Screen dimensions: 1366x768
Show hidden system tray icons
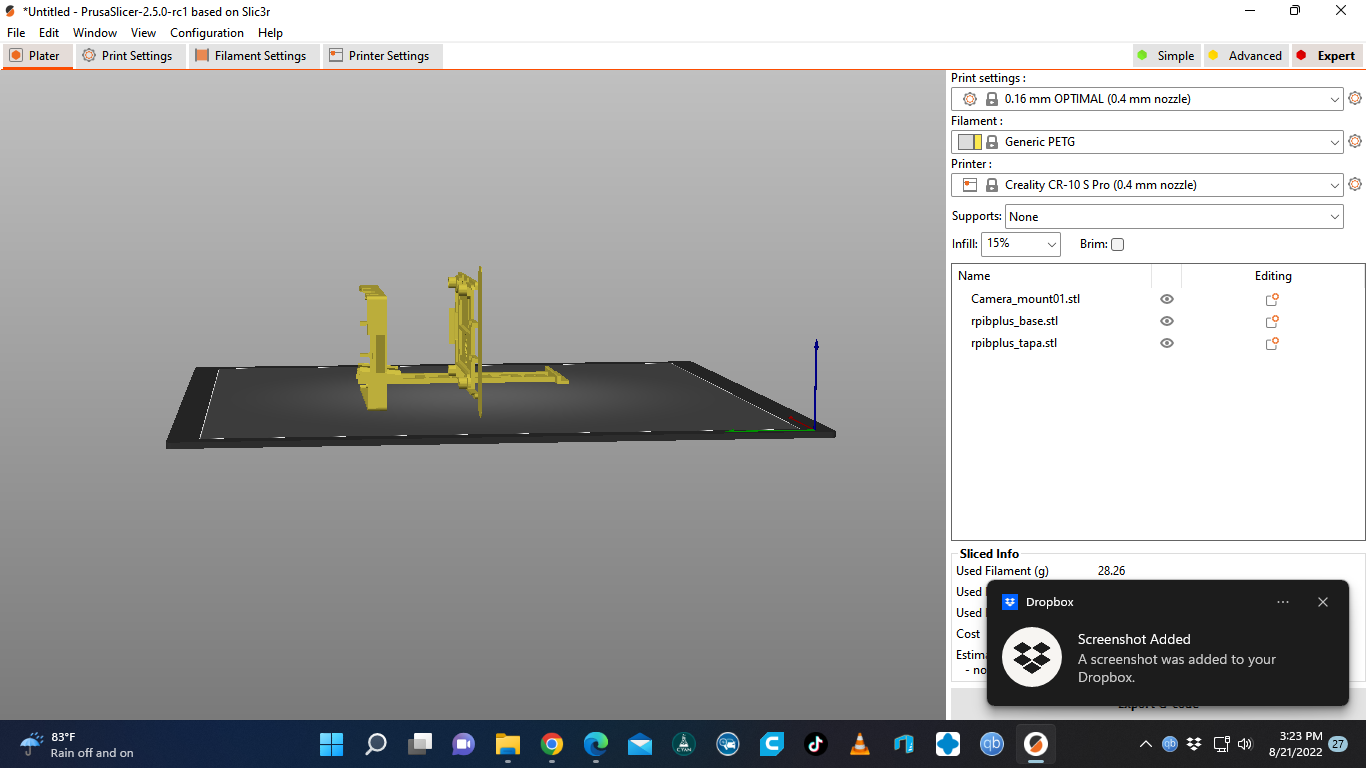(x=1146, y=744)
